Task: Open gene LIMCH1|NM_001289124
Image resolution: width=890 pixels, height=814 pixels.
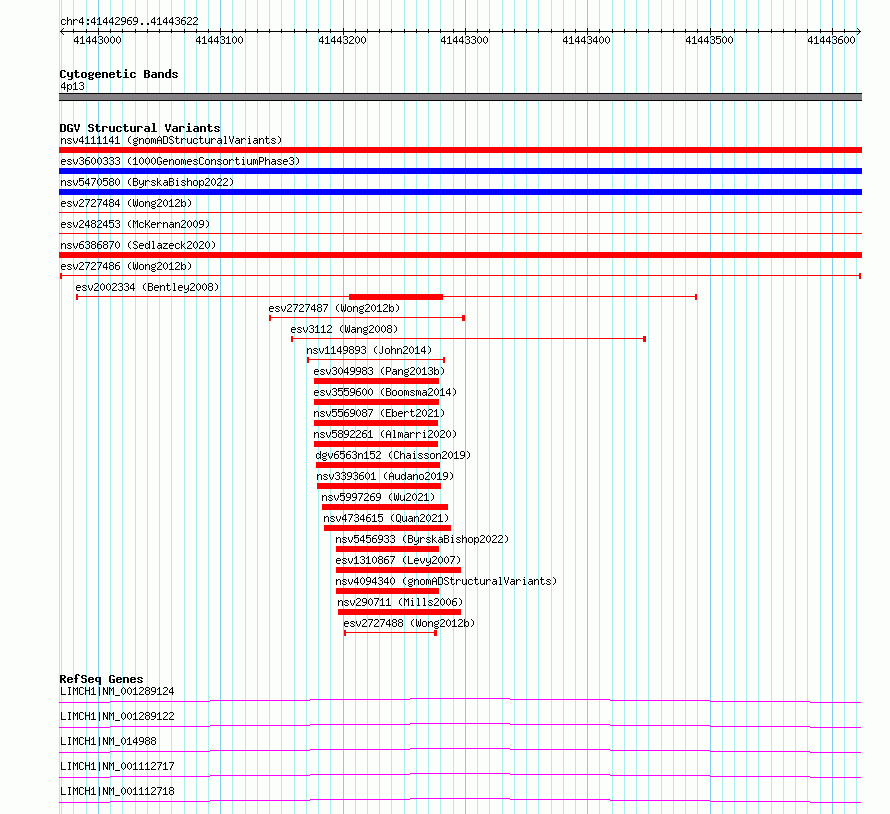Action: 117,691
